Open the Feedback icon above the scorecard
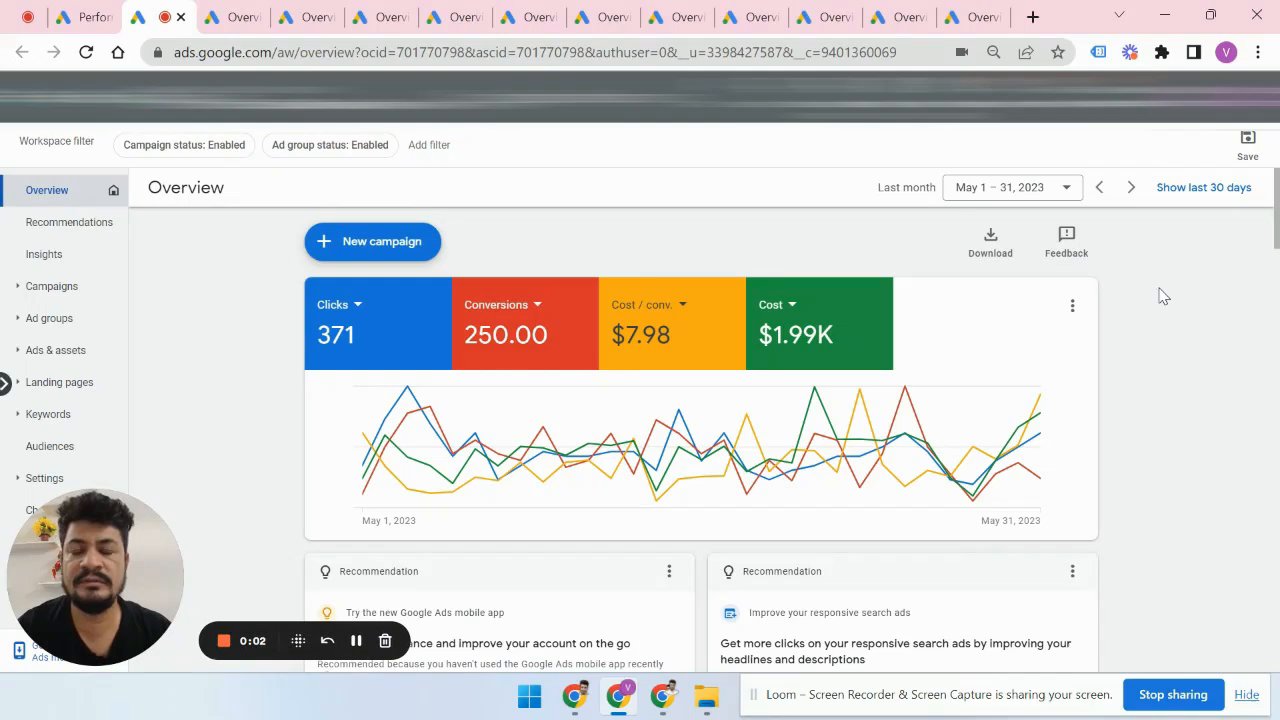The width and height of the screenshot is (1280, 720). coord(1066,242)
